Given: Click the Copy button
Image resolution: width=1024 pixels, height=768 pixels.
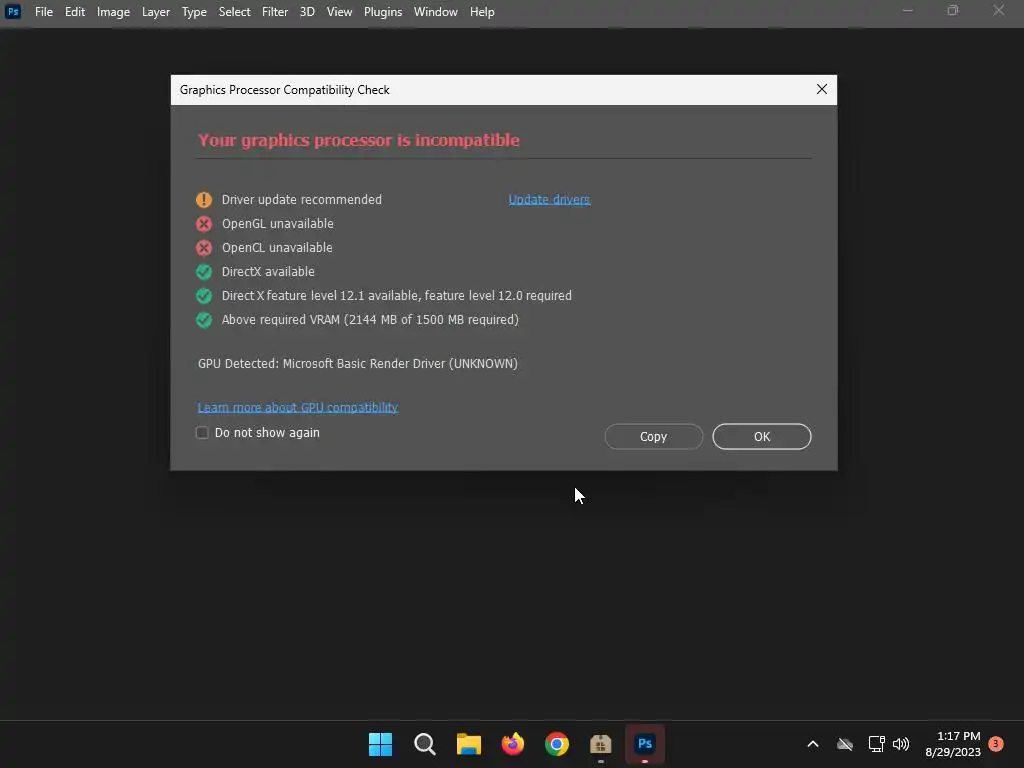Looking at the screenshot, I should click(653, 436).
